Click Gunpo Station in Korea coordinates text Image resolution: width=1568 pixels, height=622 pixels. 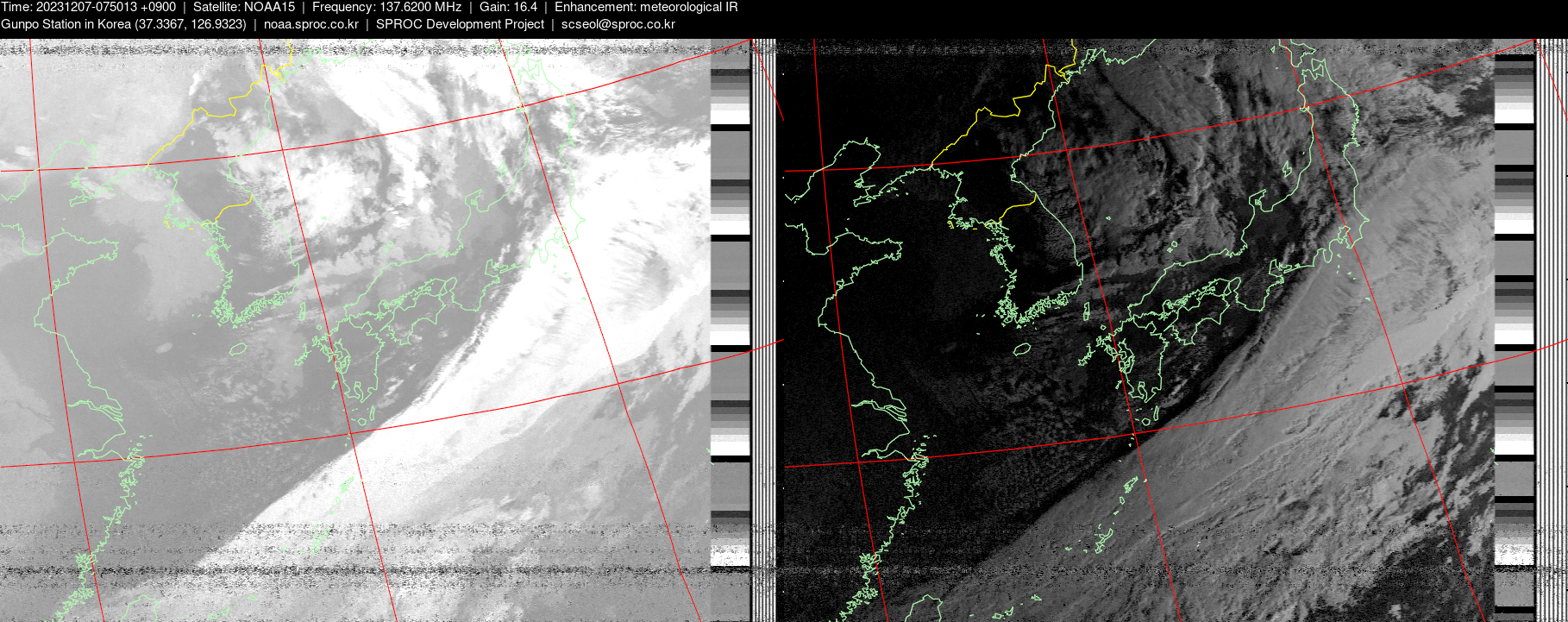123,24
